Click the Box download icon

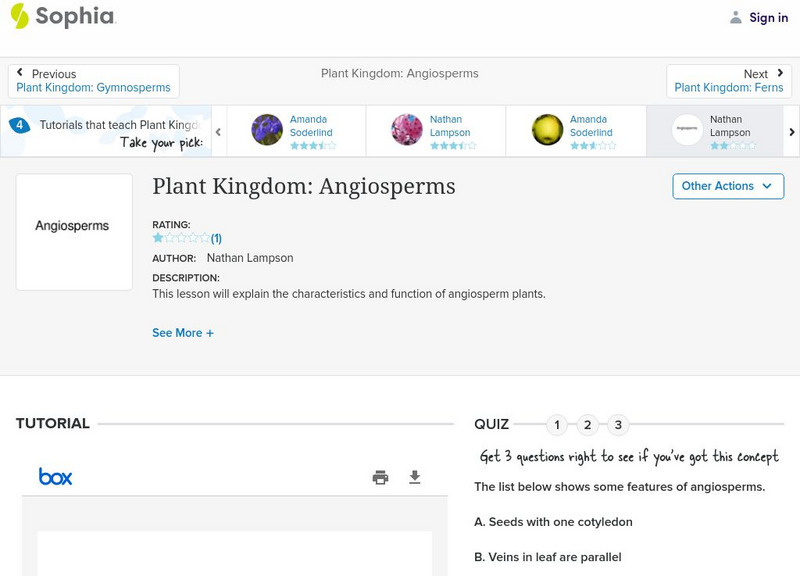pyautogui.click(x=415, y=477)
